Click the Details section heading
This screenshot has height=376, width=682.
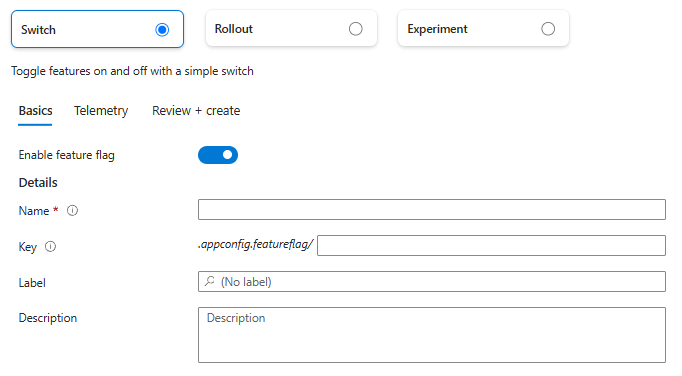[x=38, y=182]
